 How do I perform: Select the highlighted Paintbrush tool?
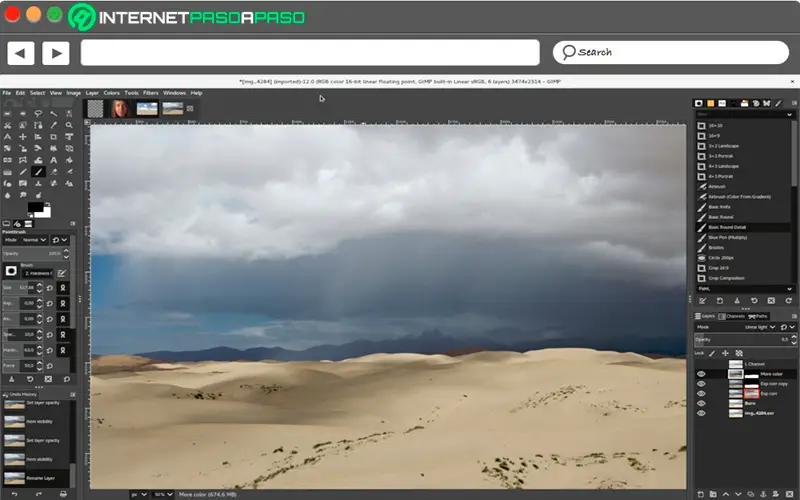point(38,171)
